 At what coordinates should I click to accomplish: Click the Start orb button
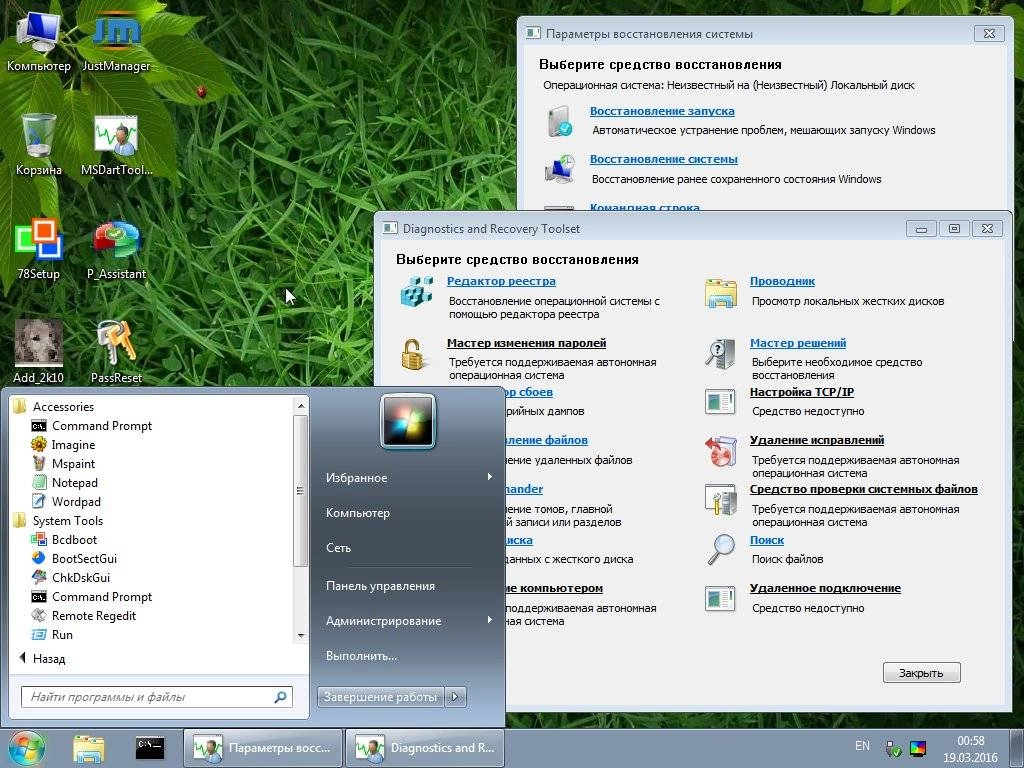pyautogui.click(x=26, y=748)
